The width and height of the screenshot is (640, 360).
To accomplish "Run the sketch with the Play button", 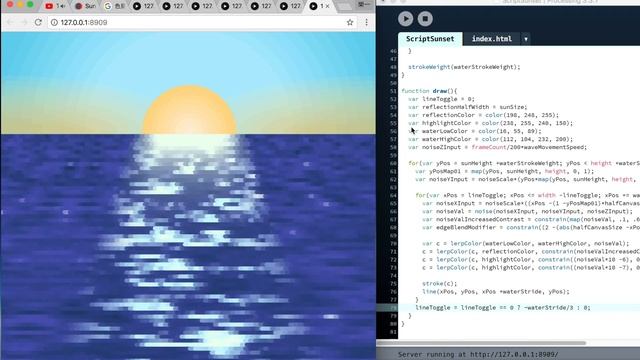I will point(405,19).
